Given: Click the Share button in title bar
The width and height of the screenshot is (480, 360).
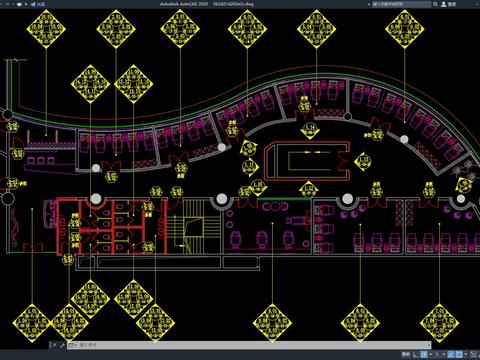Looking at the screenshot, I should [38, 4].
